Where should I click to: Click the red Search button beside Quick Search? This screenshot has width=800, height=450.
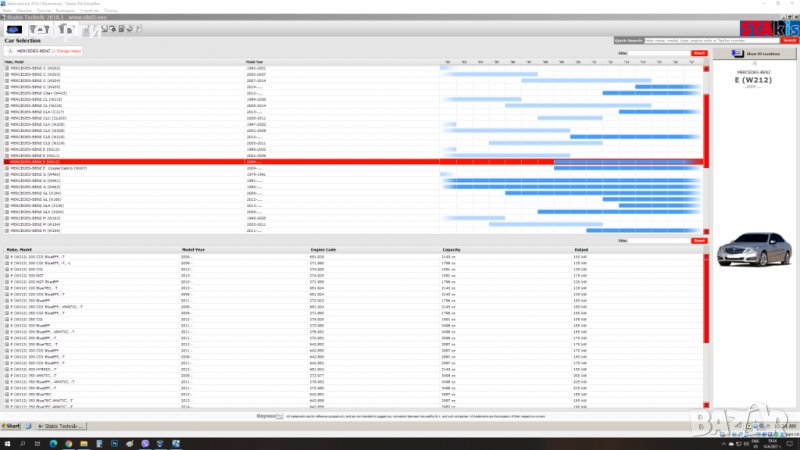(787, 41)
